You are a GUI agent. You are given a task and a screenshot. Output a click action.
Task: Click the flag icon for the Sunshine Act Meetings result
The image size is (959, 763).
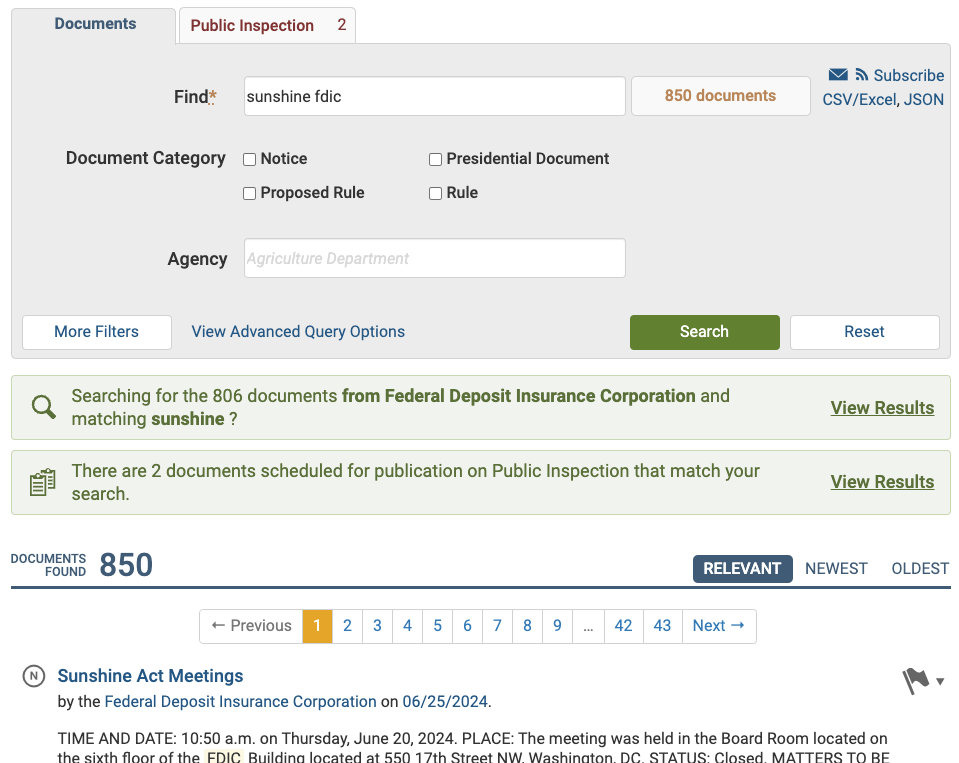click(x=916, y=680)
